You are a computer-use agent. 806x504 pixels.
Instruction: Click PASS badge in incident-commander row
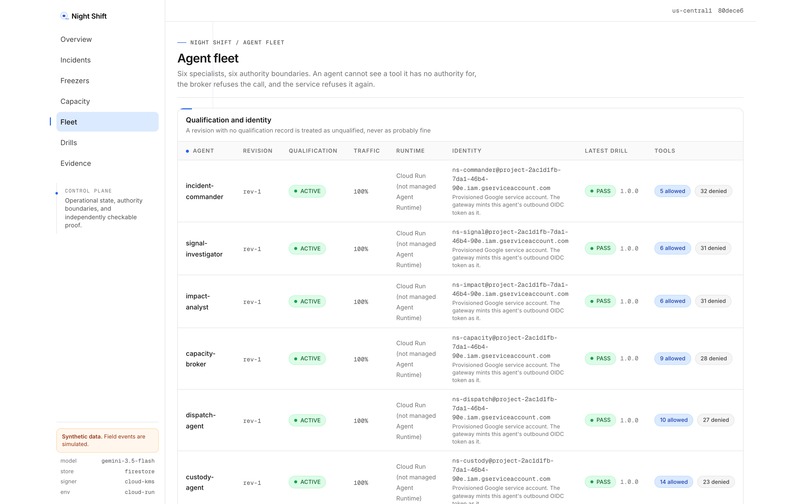(600, 191)
